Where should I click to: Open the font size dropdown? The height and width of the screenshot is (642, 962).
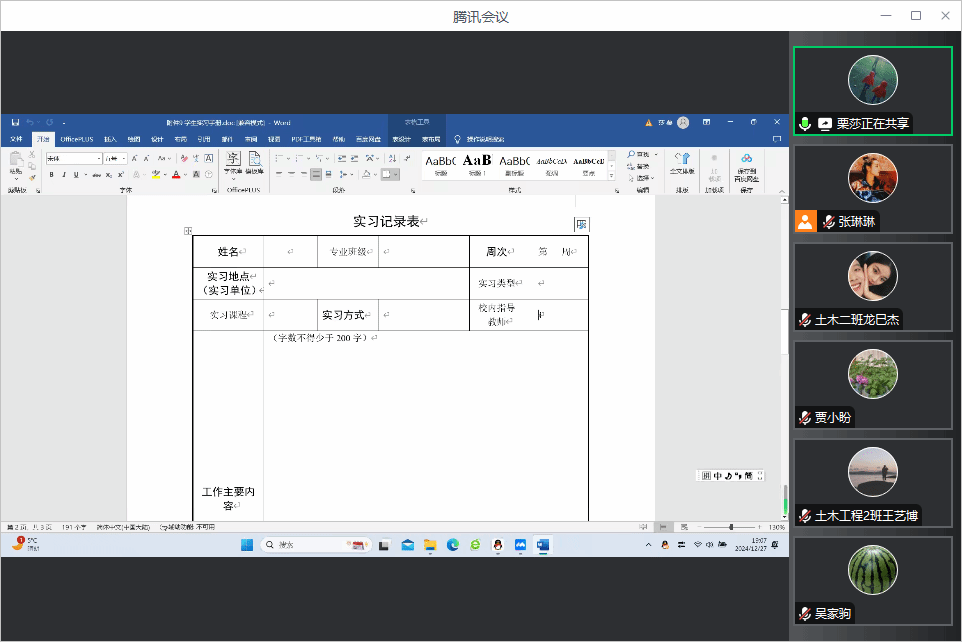pyautogui.click(x=116, y=158)
